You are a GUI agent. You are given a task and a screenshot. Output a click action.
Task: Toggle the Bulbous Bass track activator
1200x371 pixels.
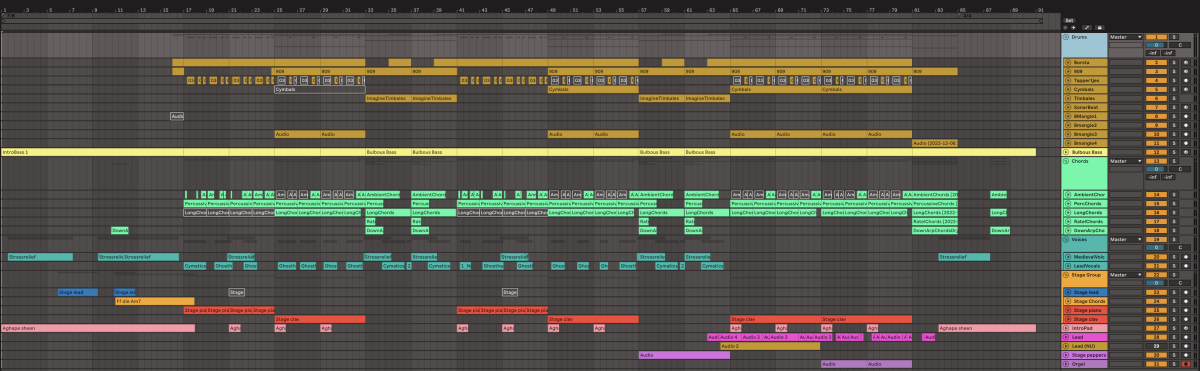1156,152
